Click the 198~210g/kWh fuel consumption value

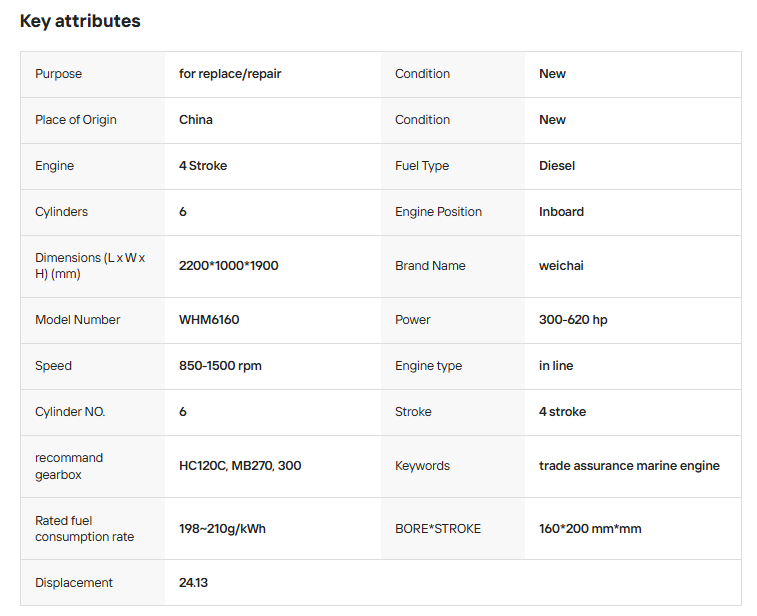point(222,529)
